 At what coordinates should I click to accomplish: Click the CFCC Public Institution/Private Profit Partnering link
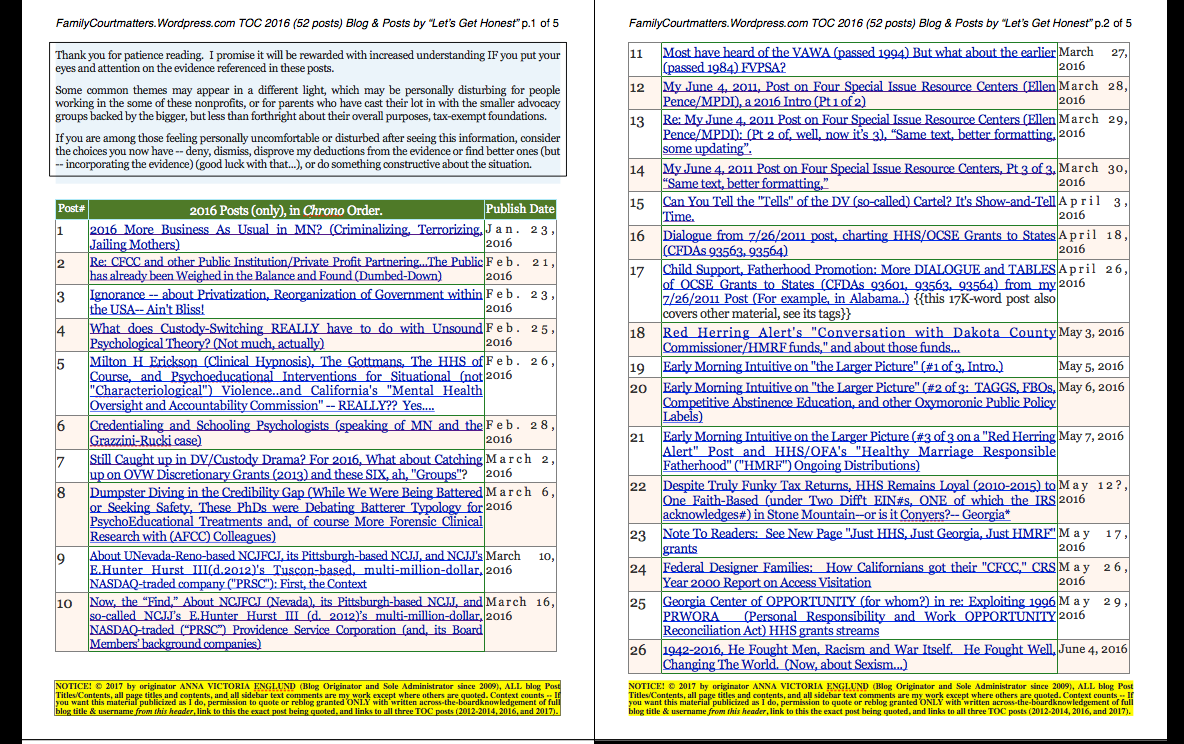(x=285, y=263)
